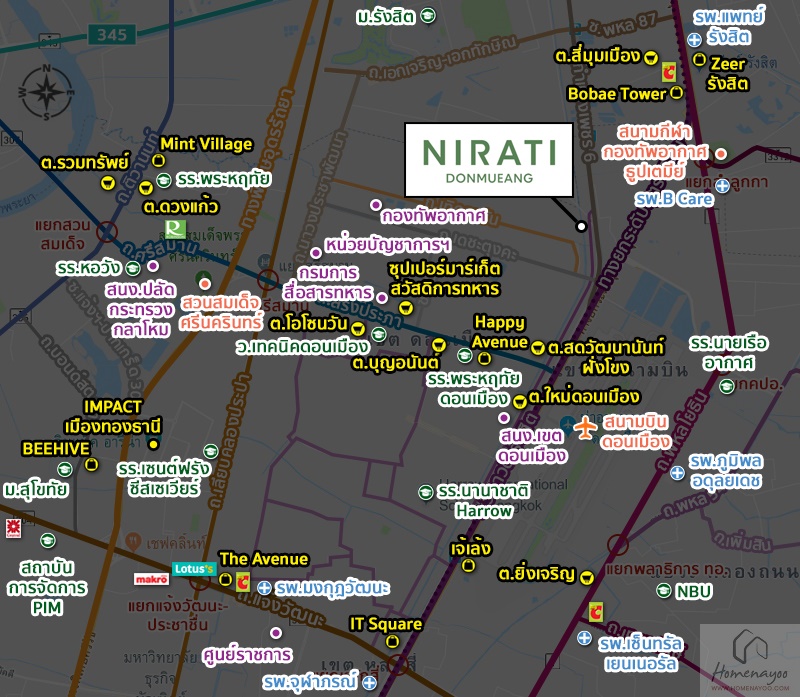The width and height of the screenshot is (800, 697).
Task: Click the compass rose on the map
Action: (x=46, y=93)
